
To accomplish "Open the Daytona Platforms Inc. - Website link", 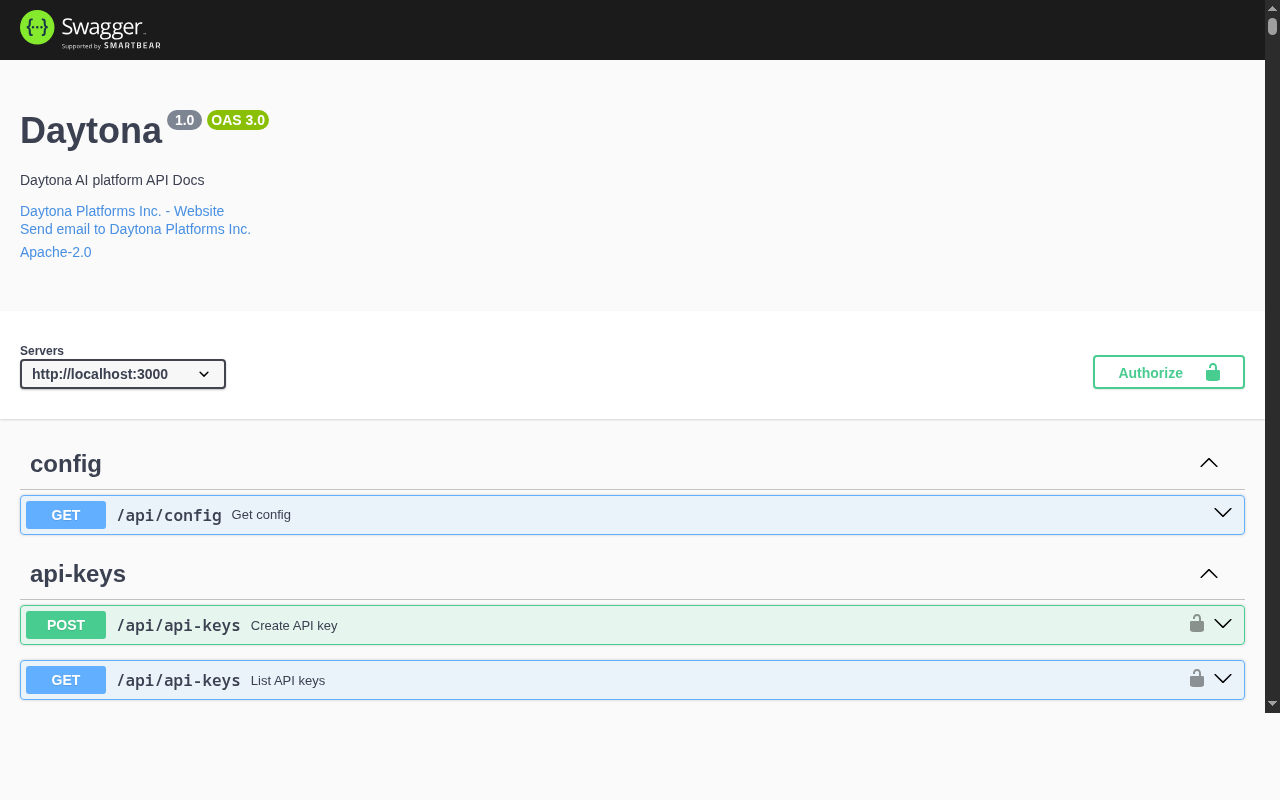I will point(122,211).
